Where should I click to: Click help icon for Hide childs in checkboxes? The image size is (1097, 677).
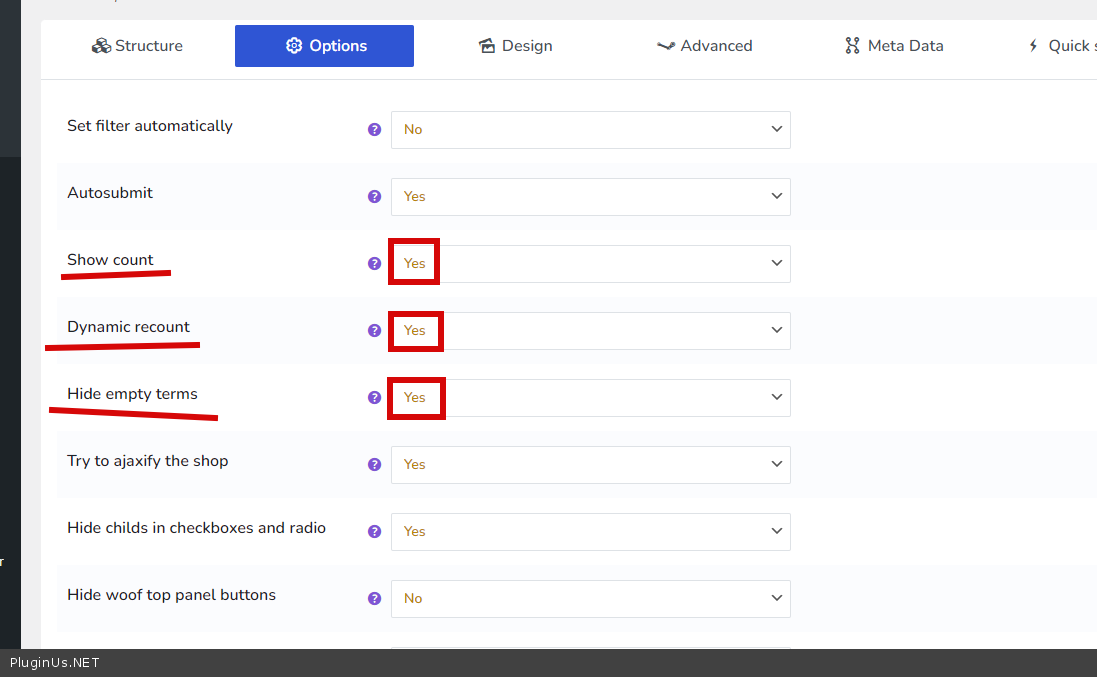374,532
